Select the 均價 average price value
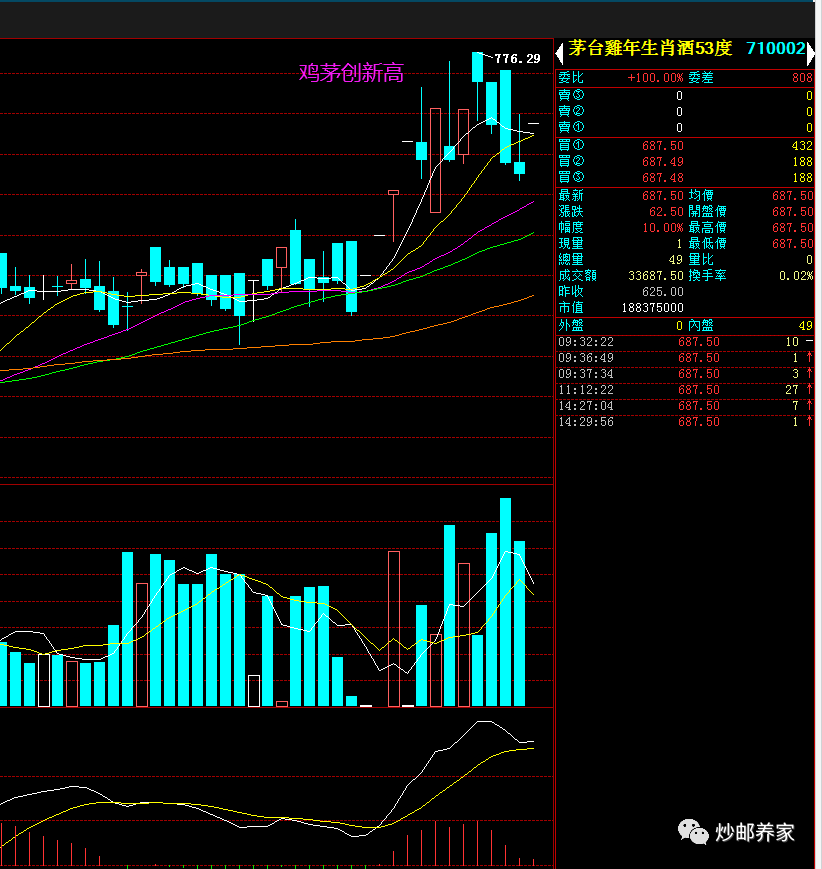 (x=793, y=196)
